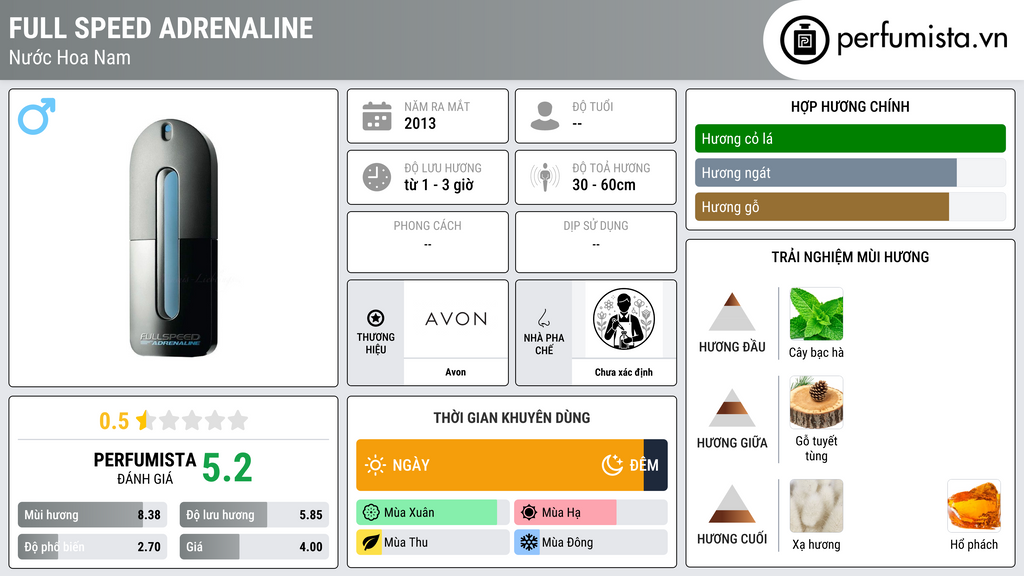The width and height of the screenshot is (1024, 576).
Task: Click the nose icon above Nhà pha chế
Action: coord(543,318)
